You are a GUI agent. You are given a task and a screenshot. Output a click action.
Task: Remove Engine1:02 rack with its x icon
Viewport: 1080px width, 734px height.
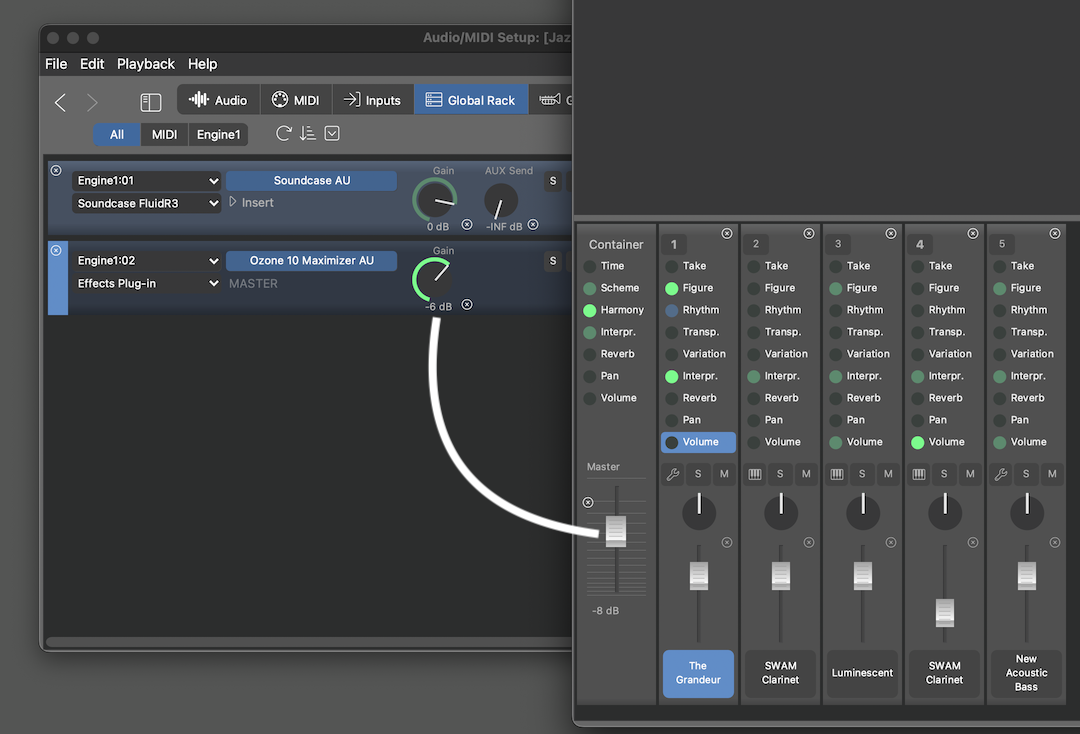click(x=56, y=251)
